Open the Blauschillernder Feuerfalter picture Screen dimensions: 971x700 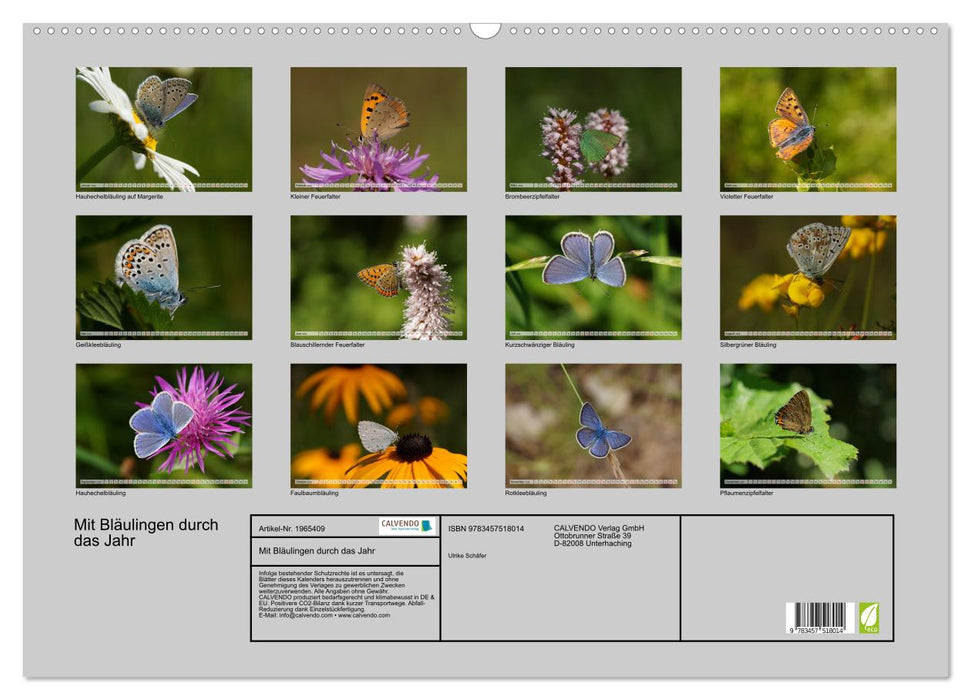coord(378,278)
